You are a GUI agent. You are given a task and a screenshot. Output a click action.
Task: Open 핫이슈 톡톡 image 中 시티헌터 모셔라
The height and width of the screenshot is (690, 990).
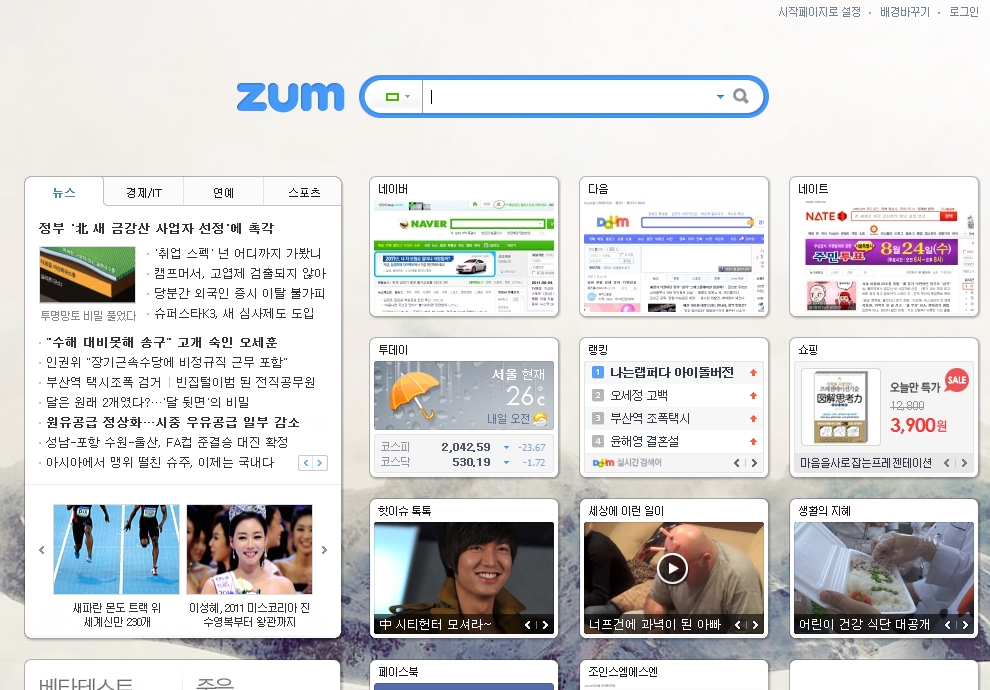tap(464, 578)
